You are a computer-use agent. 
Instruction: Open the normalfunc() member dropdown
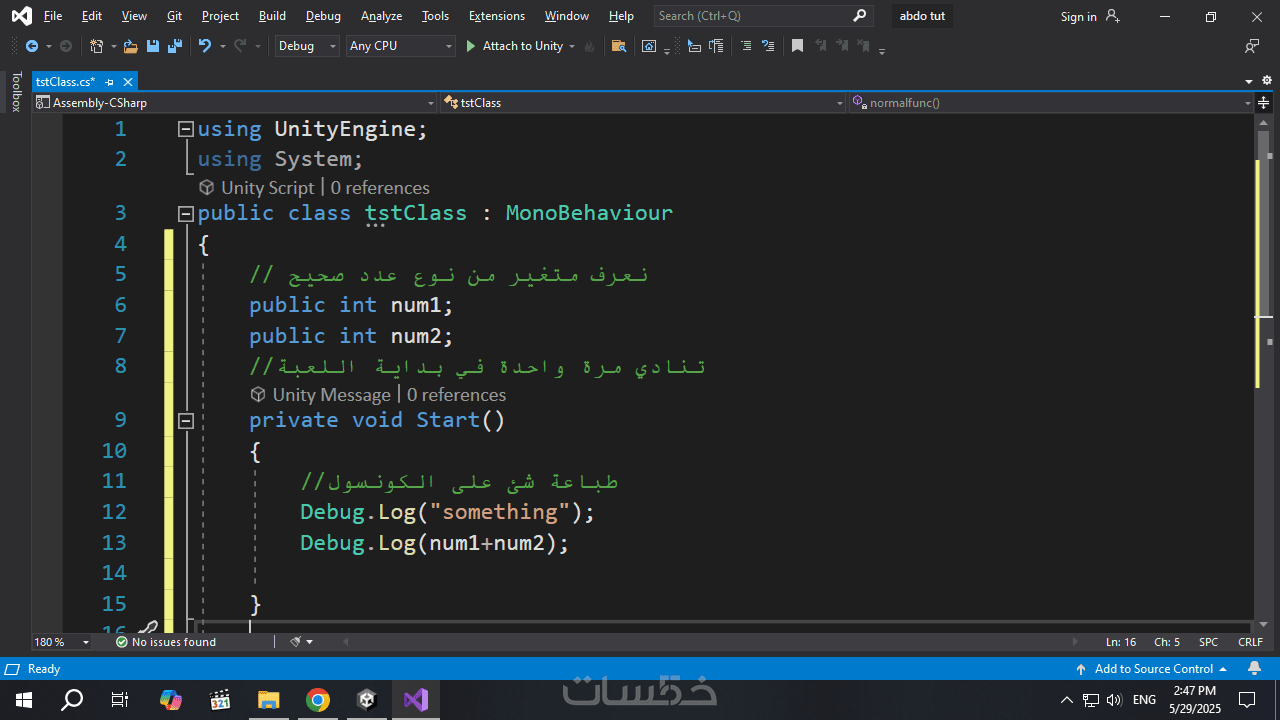[1051, 102]
